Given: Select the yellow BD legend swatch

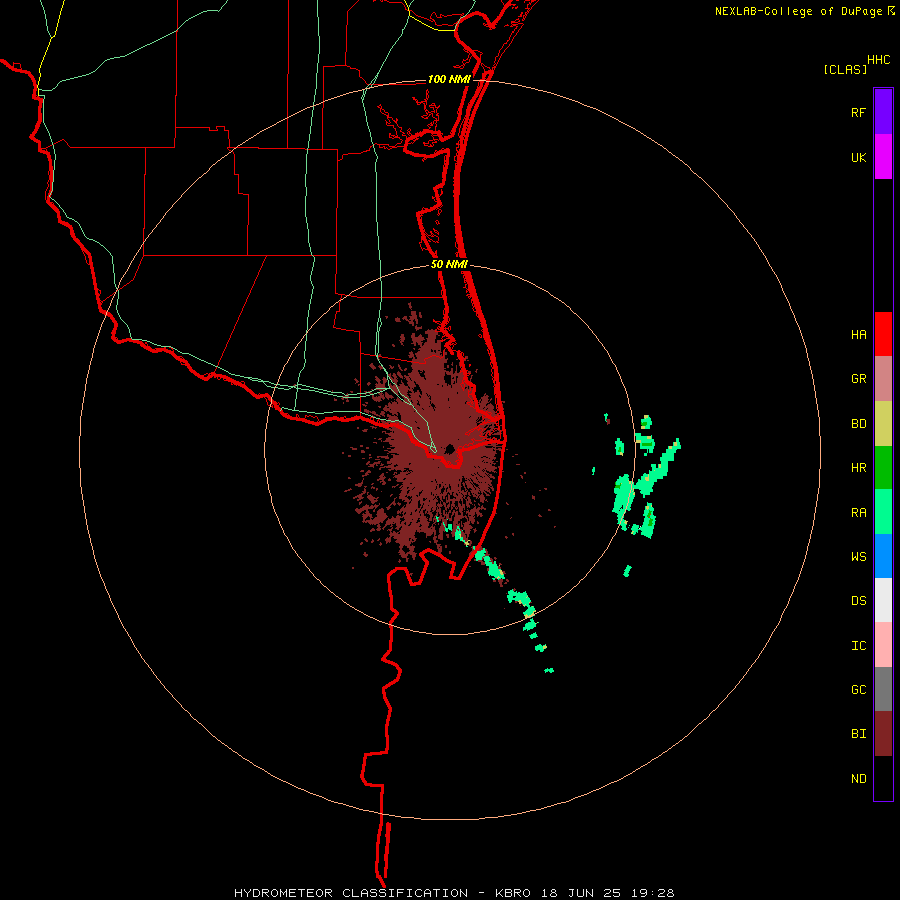Looking at the screenshot, I should click(x=883, y=424).
